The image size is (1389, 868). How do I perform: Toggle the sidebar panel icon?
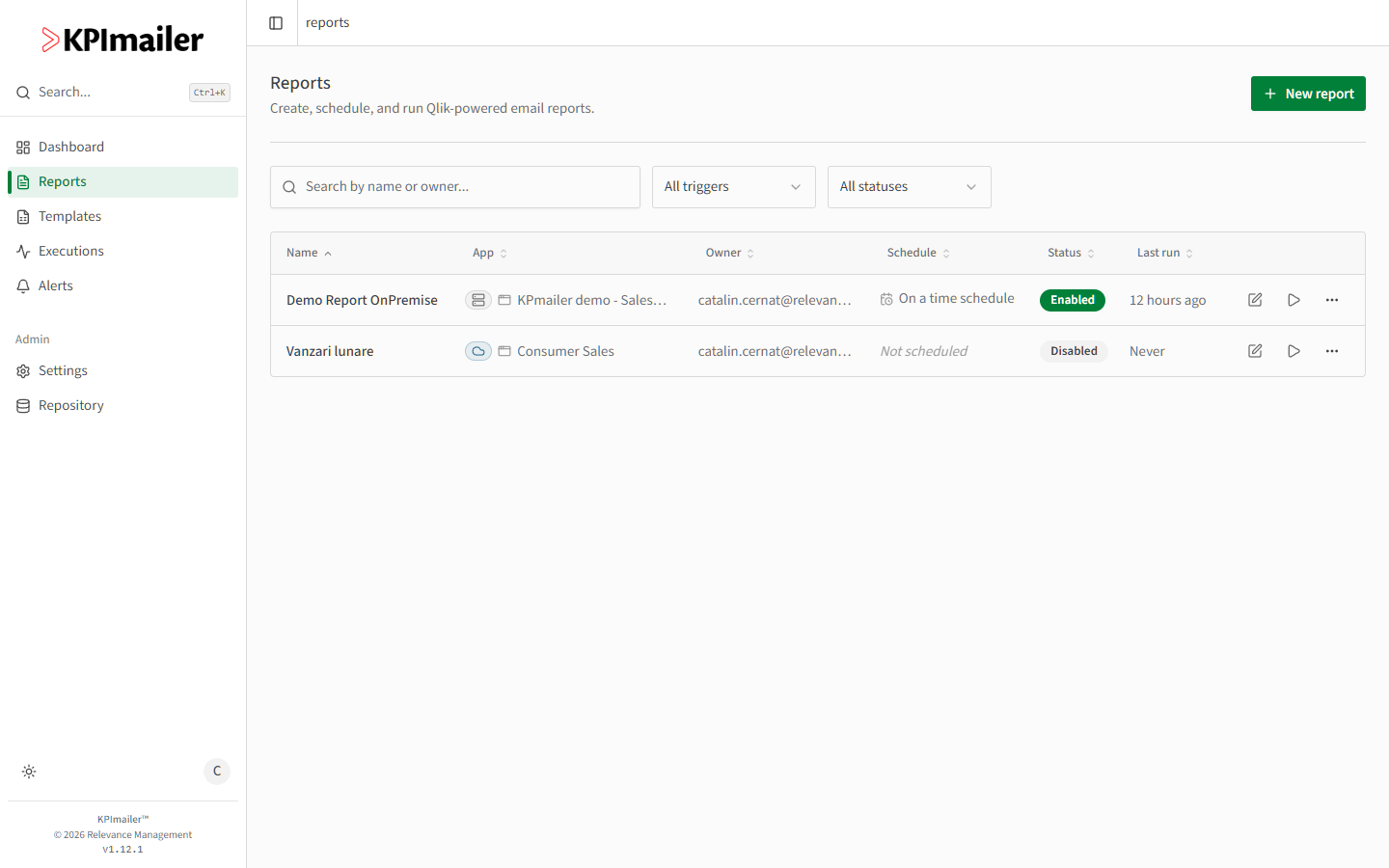[x=276, y=23]
